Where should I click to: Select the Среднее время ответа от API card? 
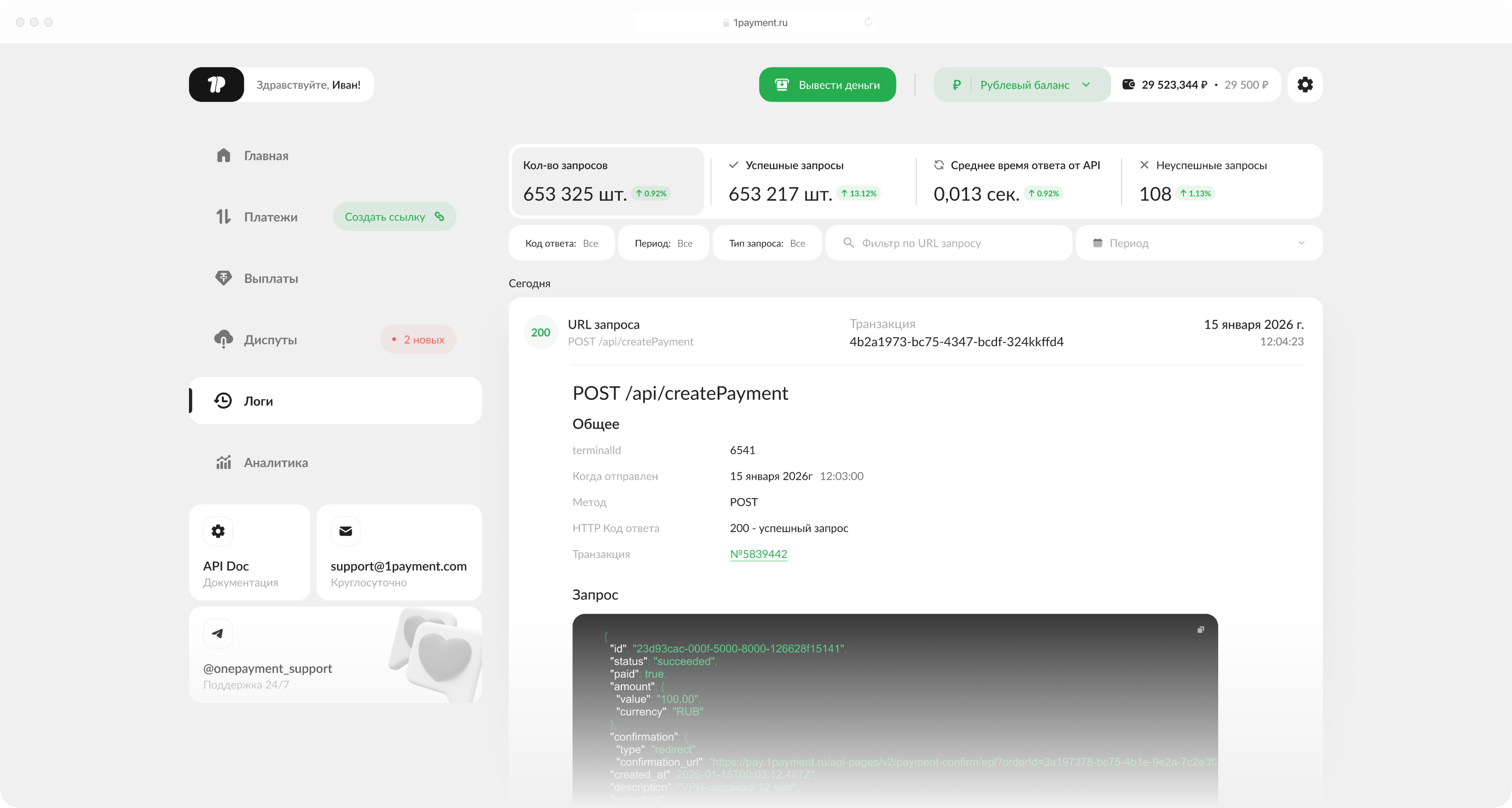click(x=1018, y=181)
